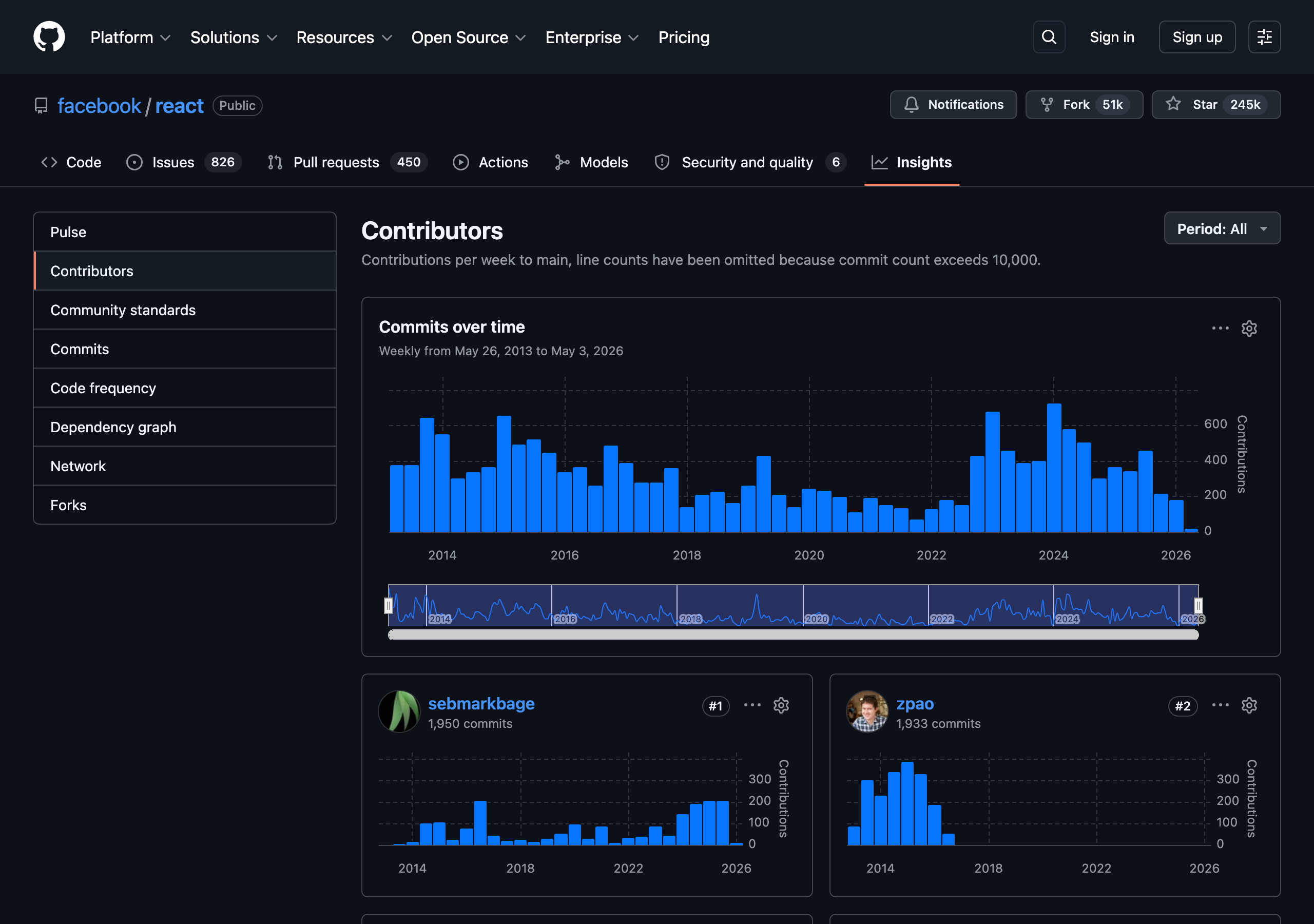The image size is (1314, 924).
Task: Select the Insights tab
Action: point(912,163)
